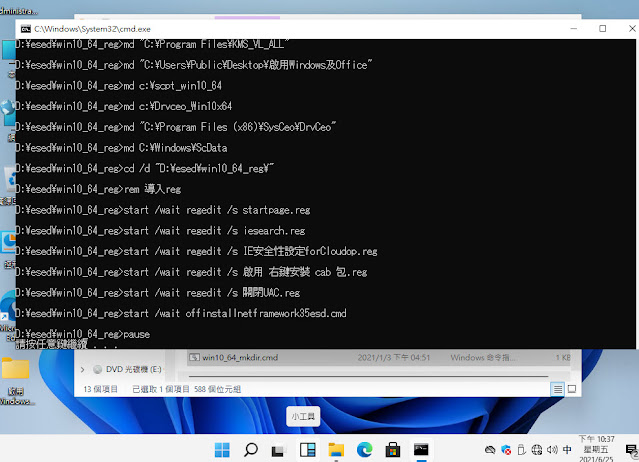639x462 pixels.
Task: Switch the Chinese IME input indicator
Action: [567, 450]
